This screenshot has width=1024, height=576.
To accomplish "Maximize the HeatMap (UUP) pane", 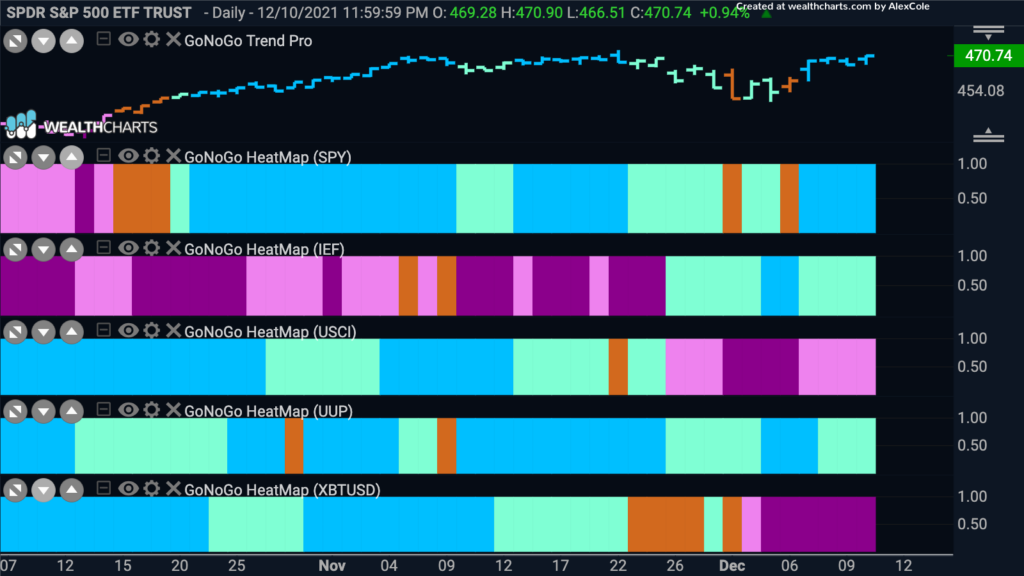I will click(15, 411).
